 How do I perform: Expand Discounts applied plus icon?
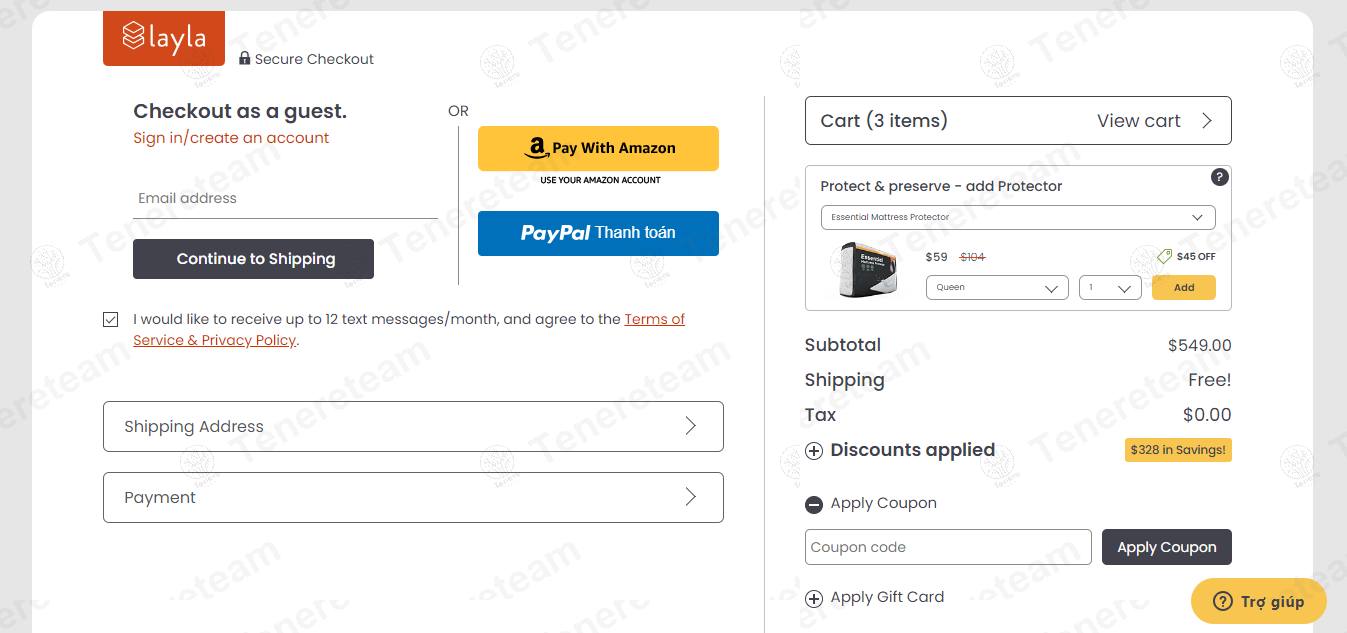814,451
